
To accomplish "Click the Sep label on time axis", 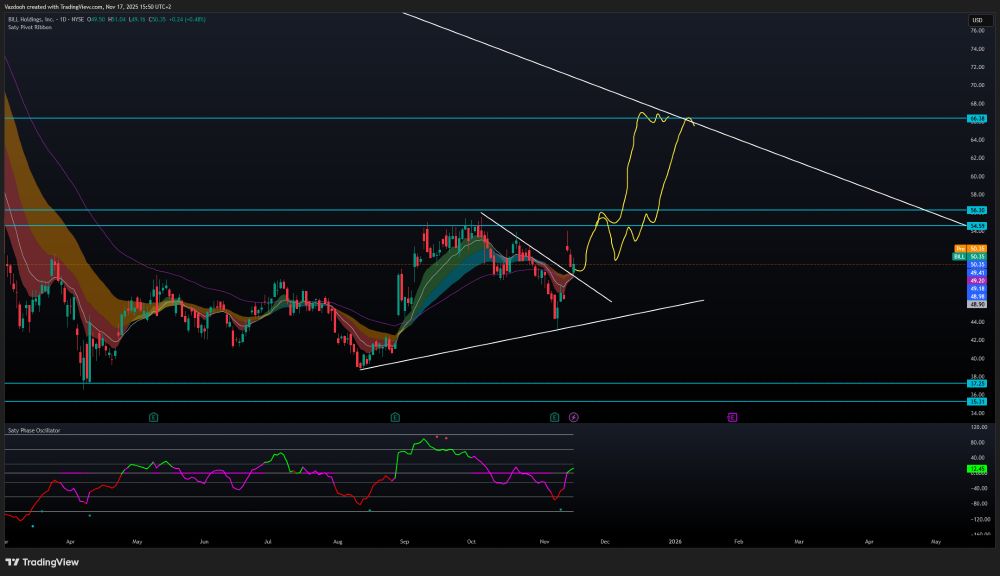I will click(404, 542).
